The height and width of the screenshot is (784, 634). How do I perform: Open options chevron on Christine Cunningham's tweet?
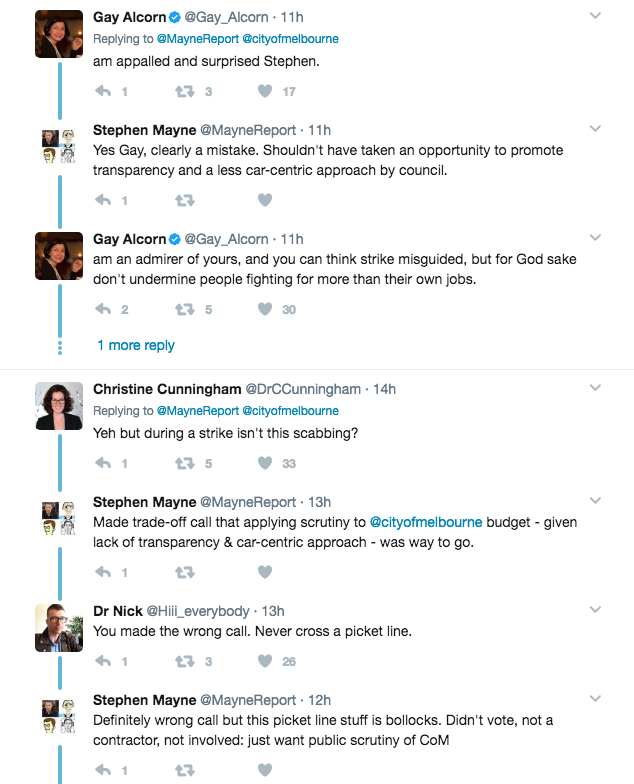pyautogui.click(x=595, y=388)
